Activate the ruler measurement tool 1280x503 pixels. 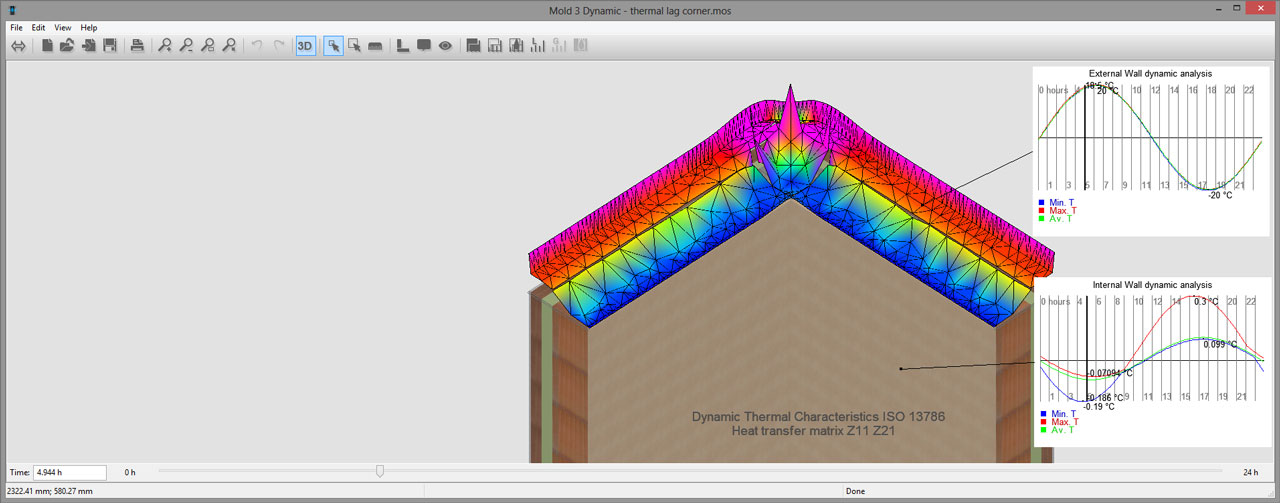375,46
